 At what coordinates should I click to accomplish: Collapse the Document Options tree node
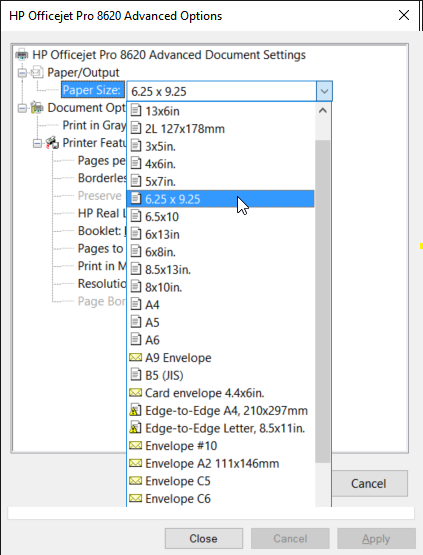click(x=22, y=108)
